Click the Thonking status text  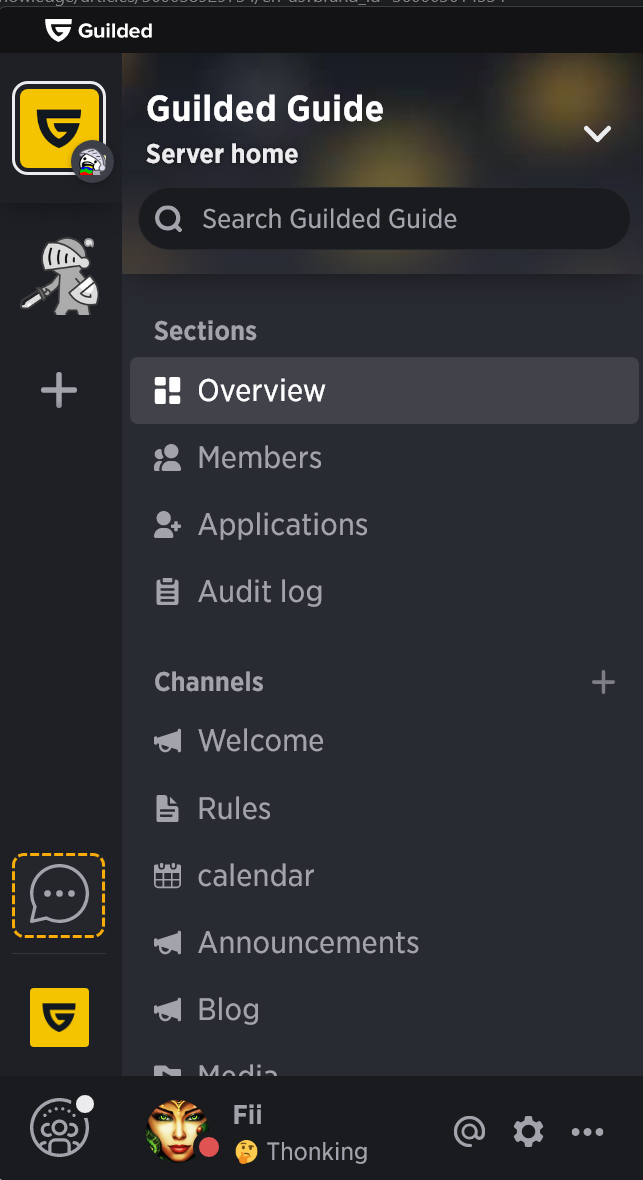tap(317, 1151)
